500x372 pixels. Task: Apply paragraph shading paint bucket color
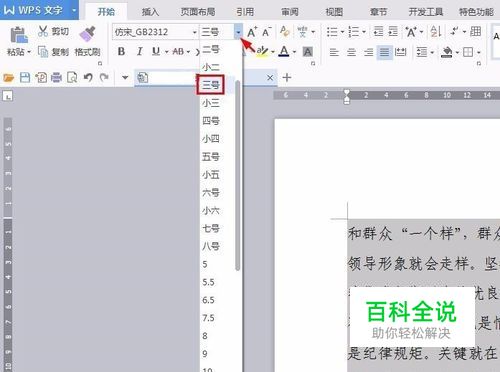coord(447,52)
